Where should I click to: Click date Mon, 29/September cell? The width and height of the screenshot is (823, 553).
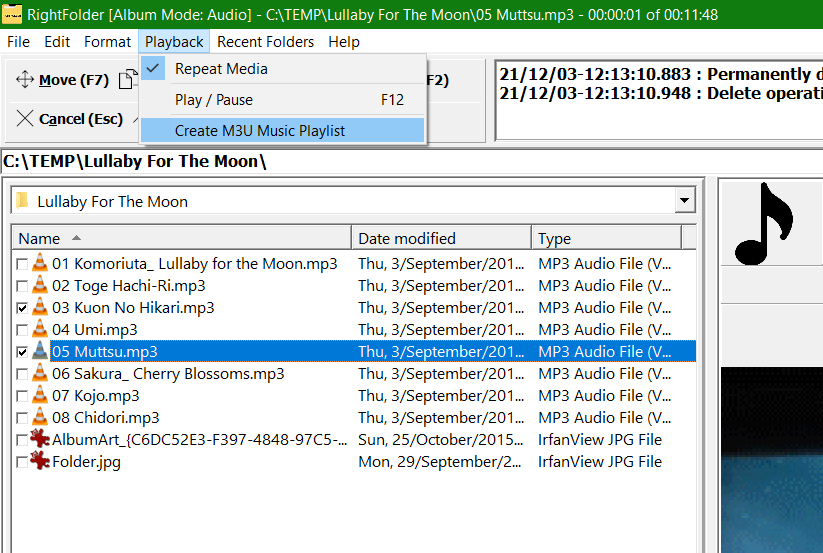pos(440,462)
